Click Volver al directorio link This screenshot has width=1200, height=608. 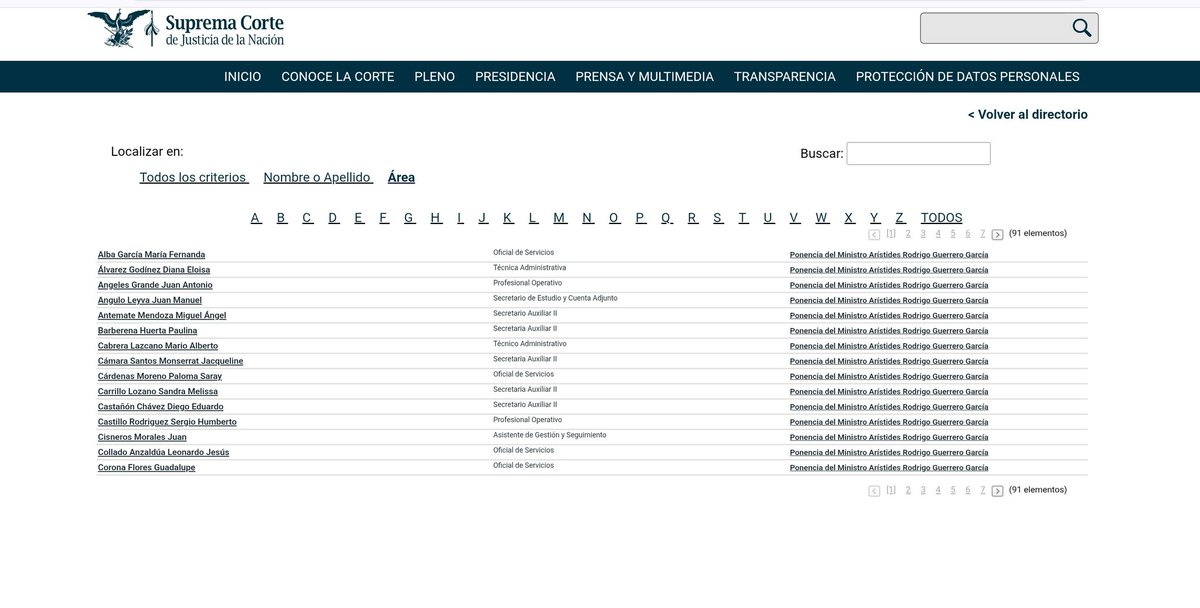pos(1028,115)
